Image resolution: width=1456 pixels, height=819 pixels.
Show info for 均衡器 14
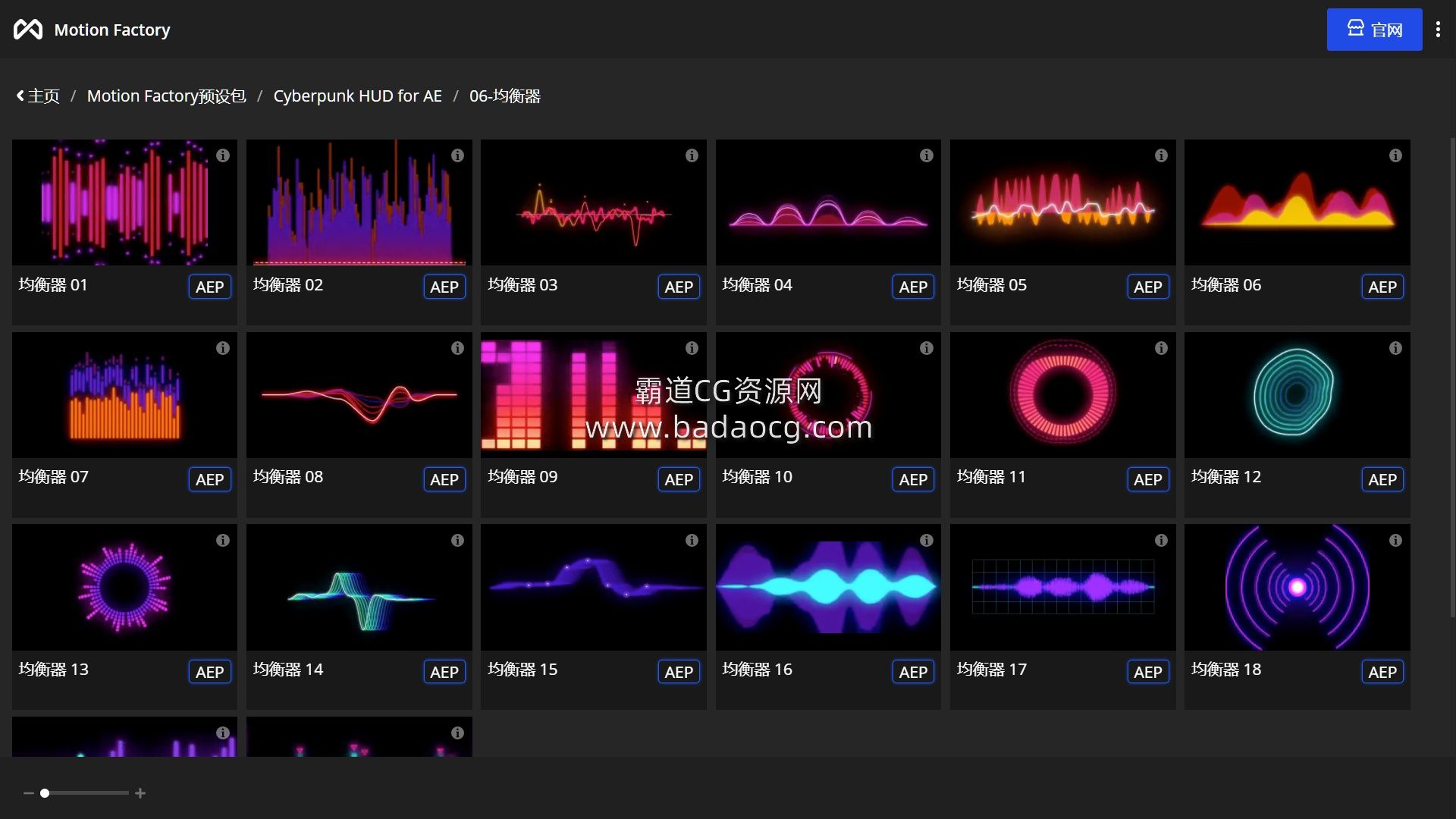pos(457,541)
